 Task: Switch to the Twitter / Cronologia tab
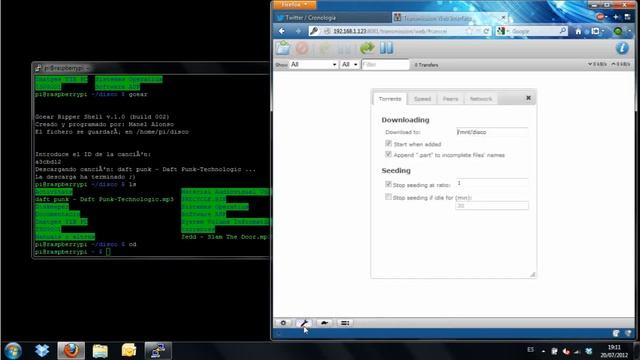(x=331, y=18)
